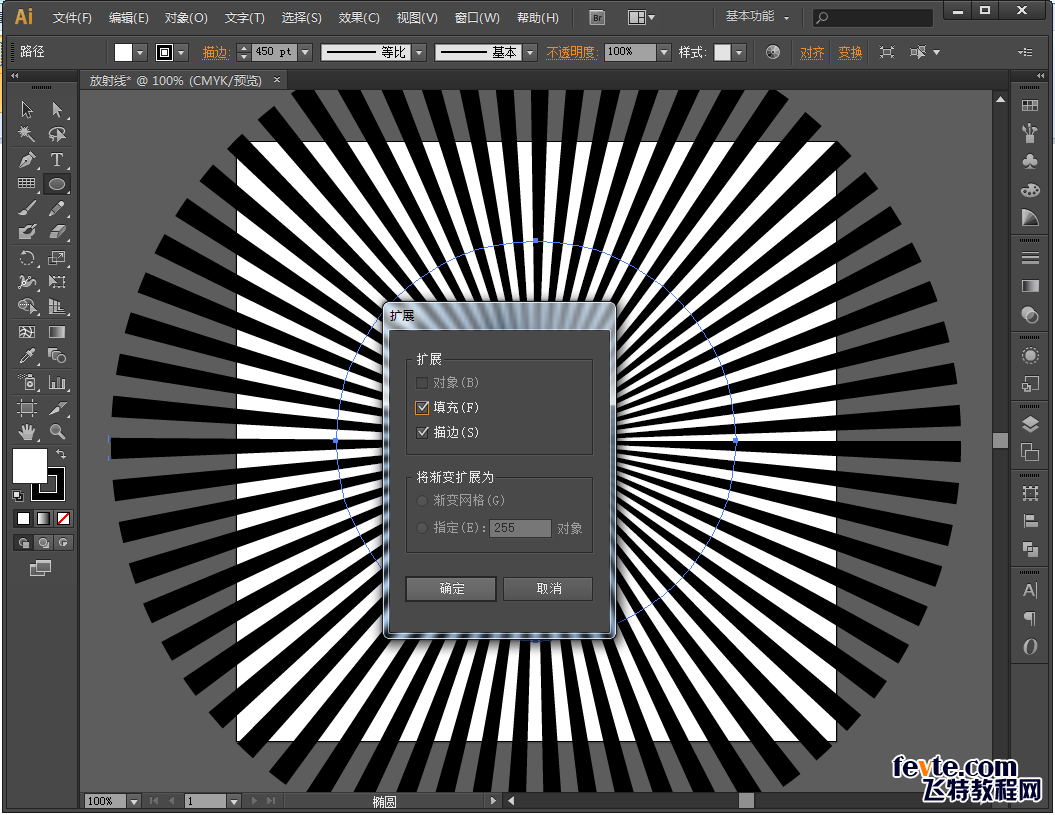1055x815 pixels.
Task: Click the white fill color swatch
Action: [x=29, y=464]
